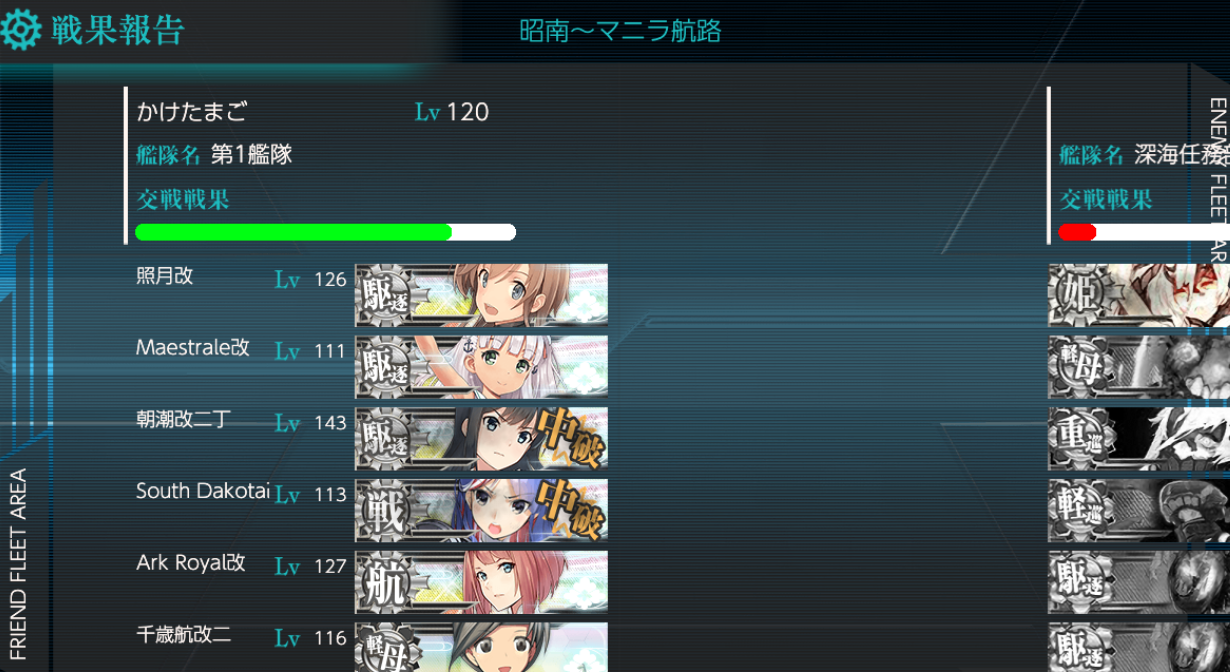
Task: Click the 駆逐 badge next to Maestrale改
Action: coord(383,367)
